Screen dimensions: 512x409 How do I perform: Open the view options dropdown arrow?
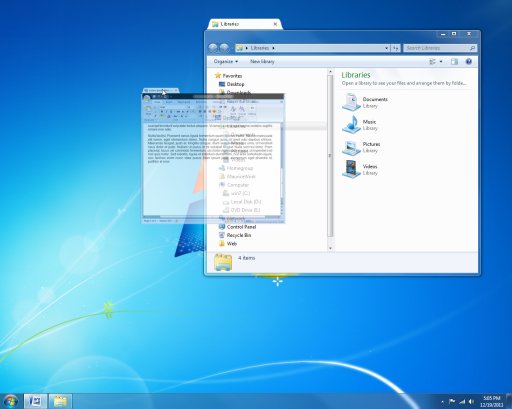pos(441,61)
